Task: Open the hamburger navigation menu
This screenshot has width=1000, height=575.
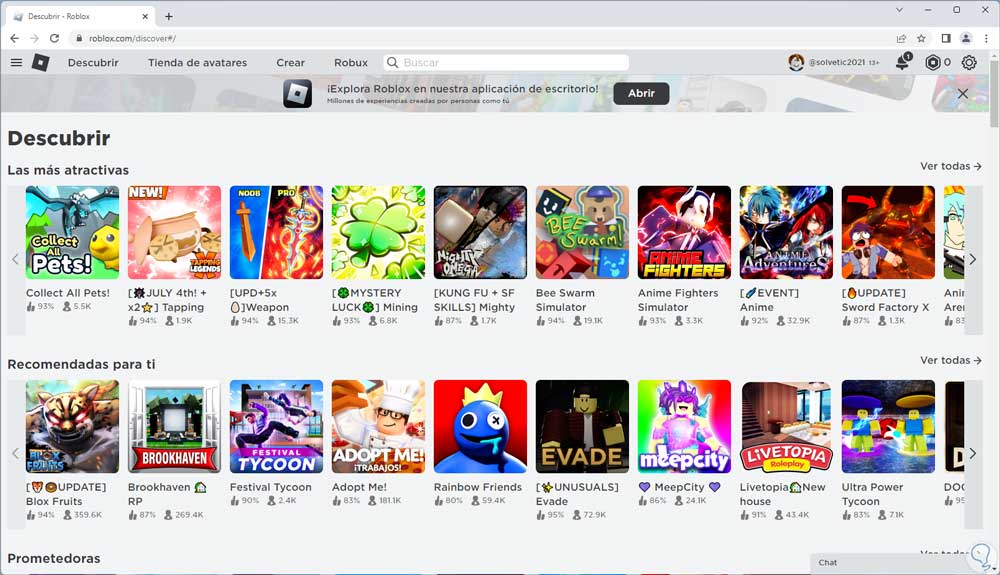Action: [17, 62]
